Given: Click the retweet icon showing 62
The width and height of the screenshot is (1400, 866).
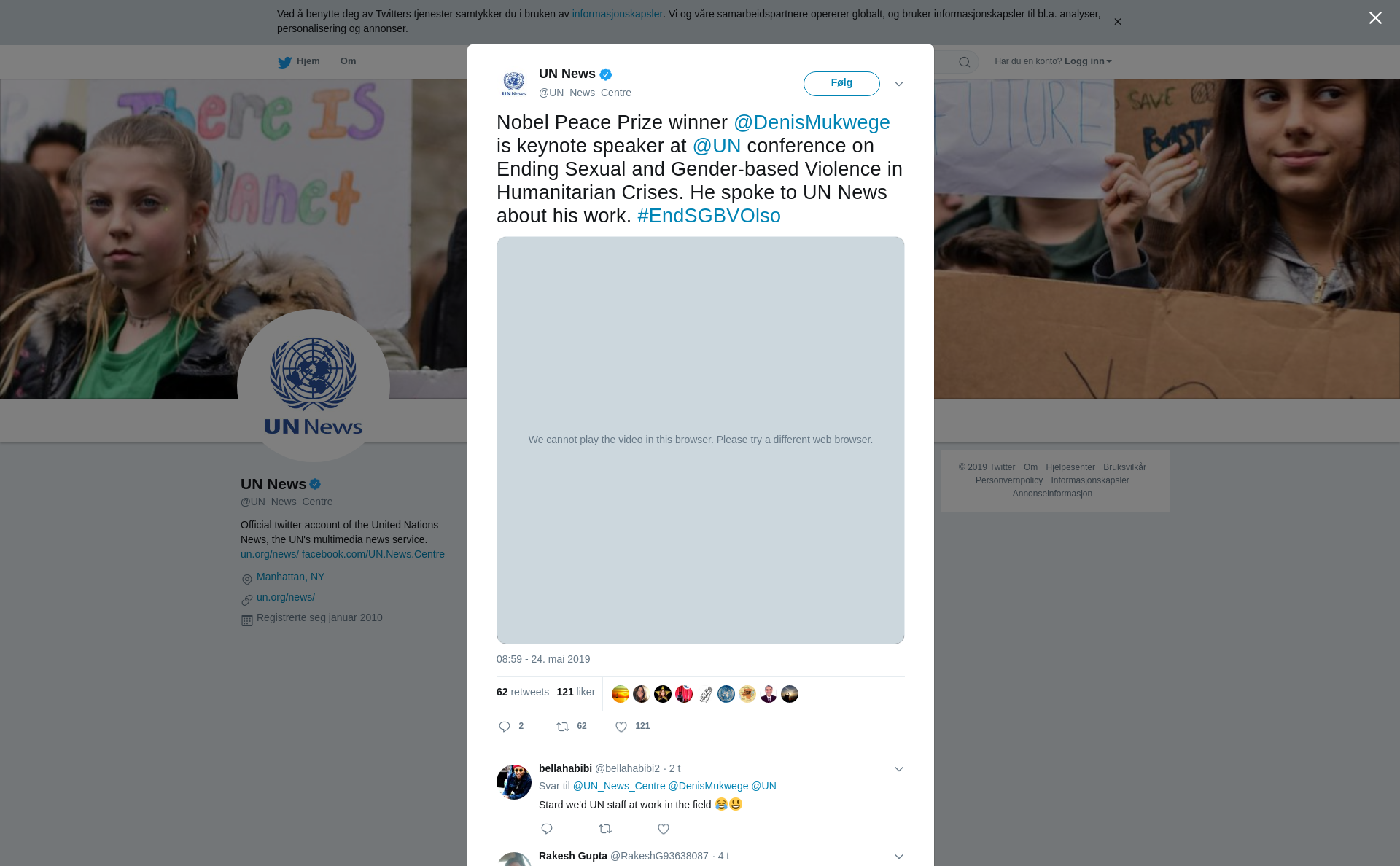Looking at the screenshot, I should click(x=563, y=727).
